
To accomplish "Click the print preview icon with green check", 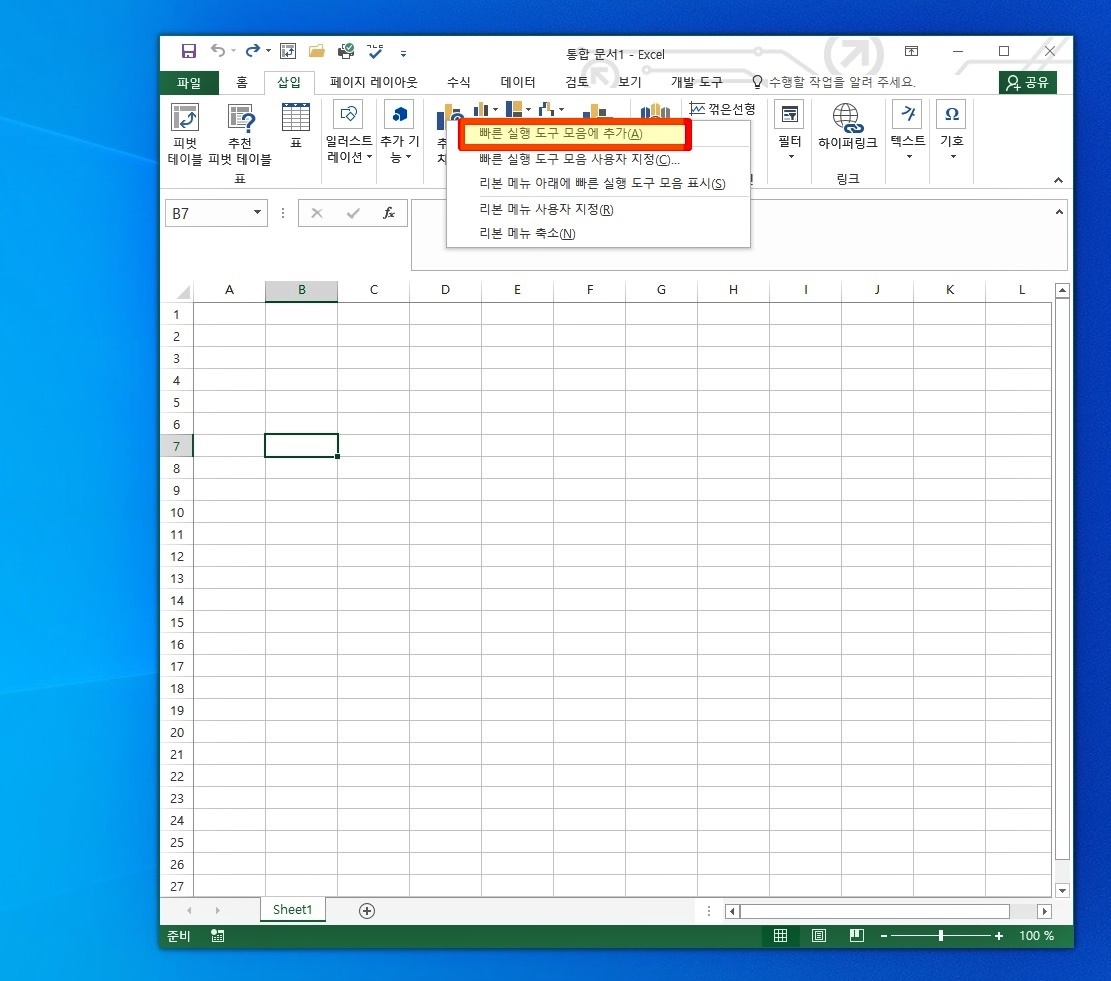I will [346, 50].
